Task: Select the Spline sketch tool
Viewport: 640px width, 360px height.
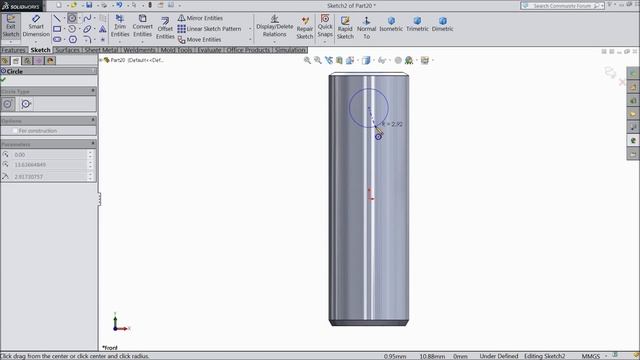Action: [87, 18]
